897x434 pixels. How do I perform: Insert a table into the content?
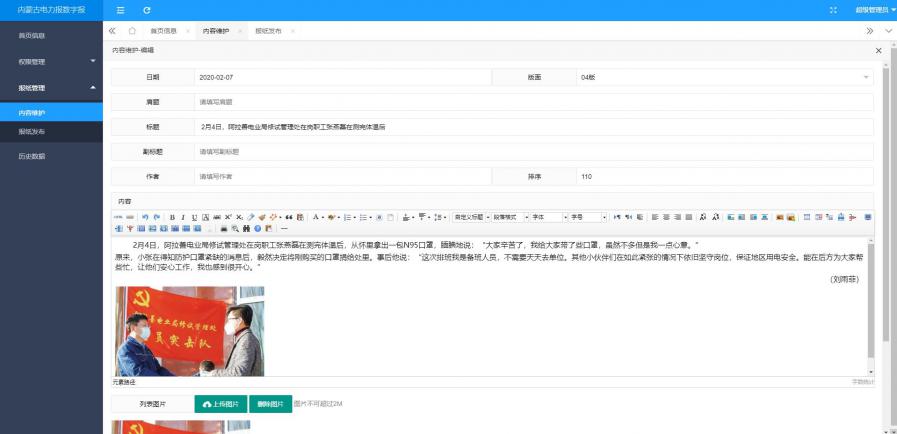[x=807, y=217]
